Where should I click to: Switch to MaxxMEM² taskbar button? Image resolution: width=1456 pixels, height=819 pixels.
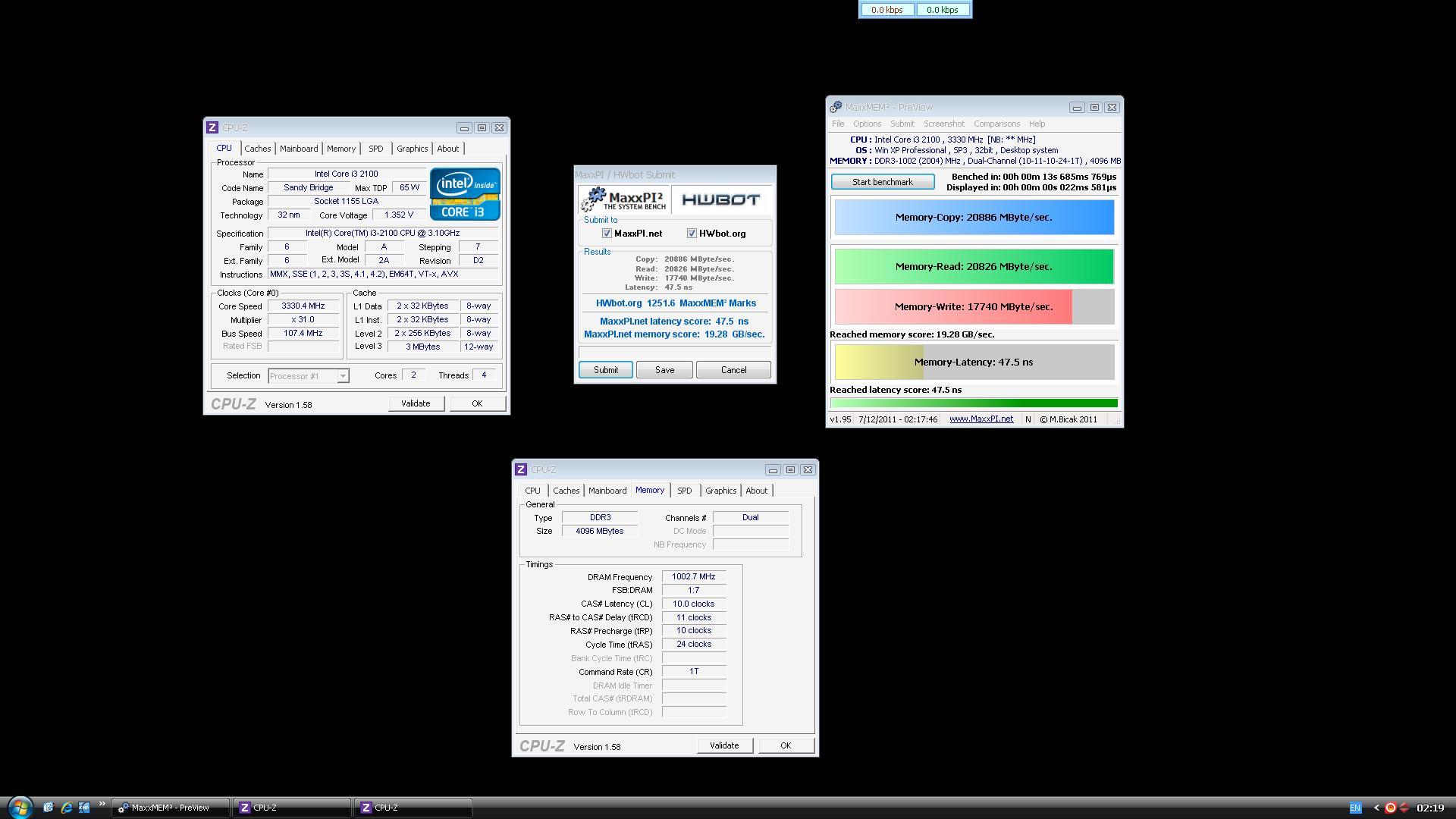(171, 808)
